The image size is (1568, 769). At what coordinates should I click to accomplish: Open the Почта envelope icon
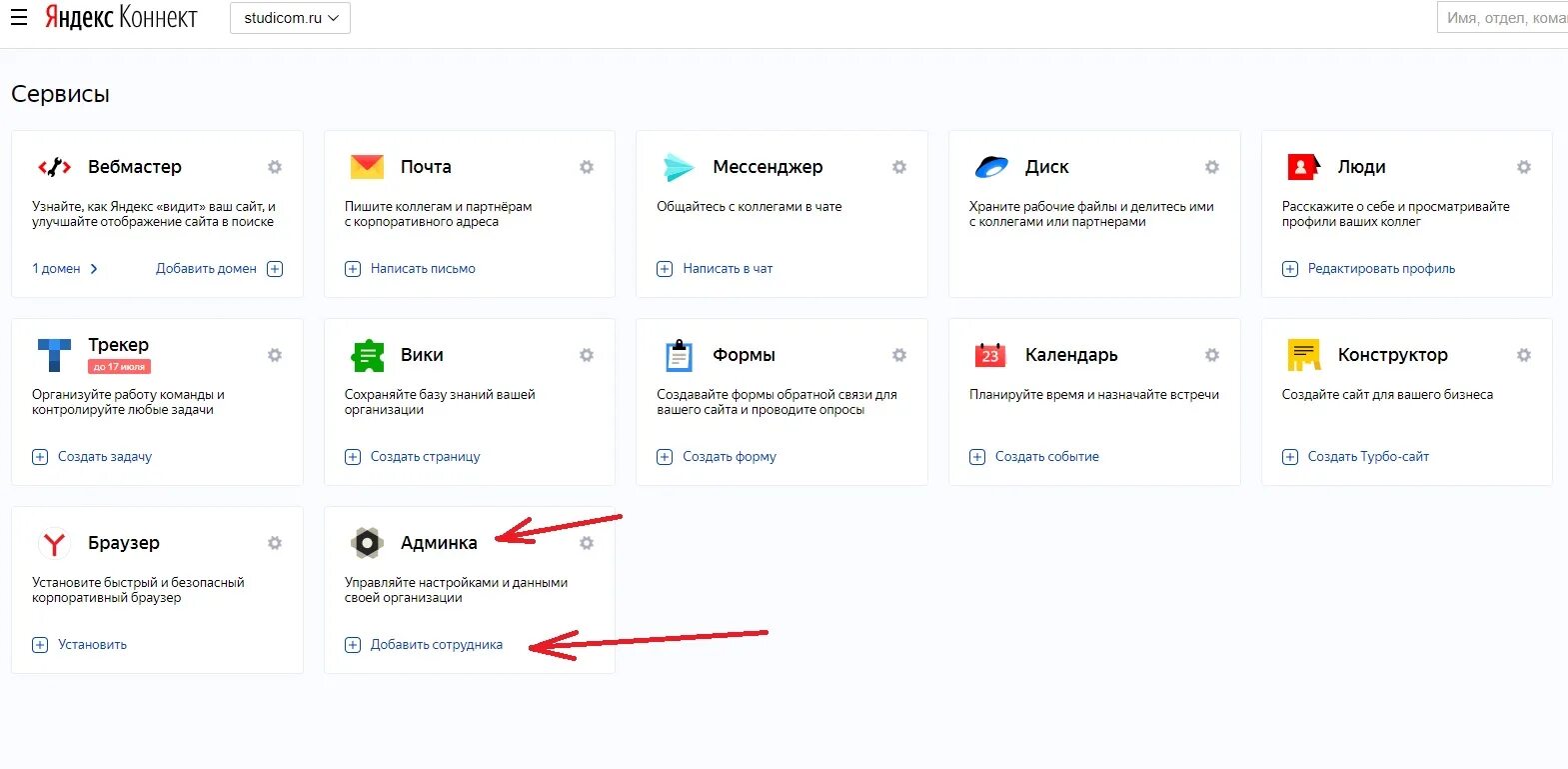click(x=367, y=166)
